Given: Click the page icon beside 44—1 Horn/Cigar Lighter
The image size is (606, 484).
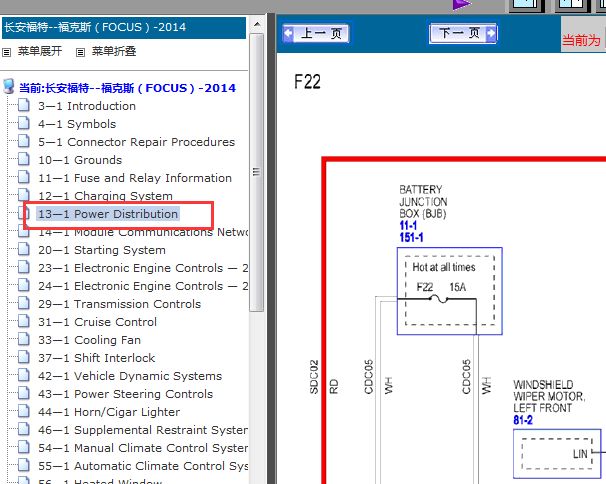Looking at the screenshot, I should coord(24,411).
